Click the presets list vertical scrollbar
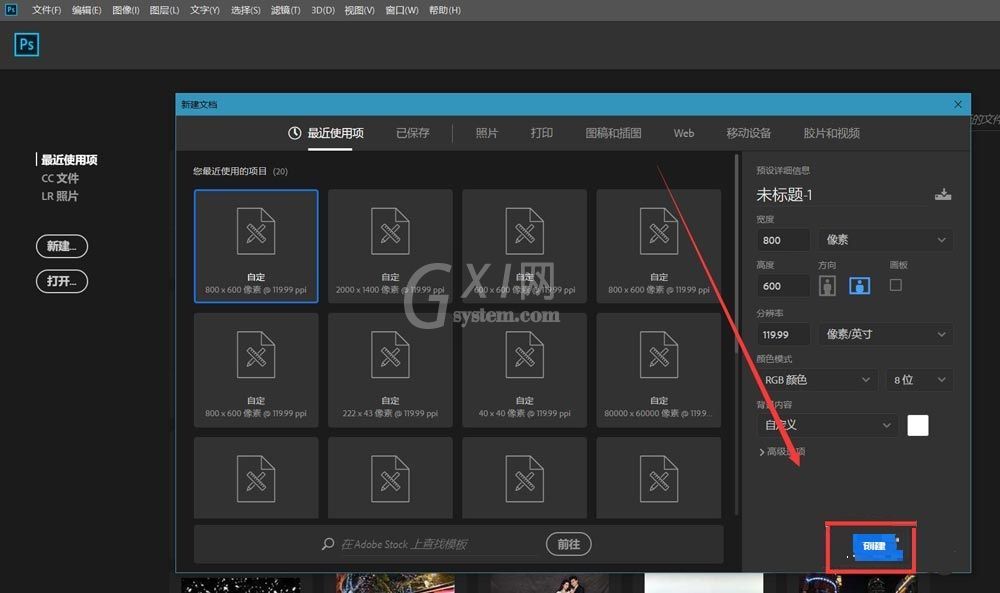 737,254
